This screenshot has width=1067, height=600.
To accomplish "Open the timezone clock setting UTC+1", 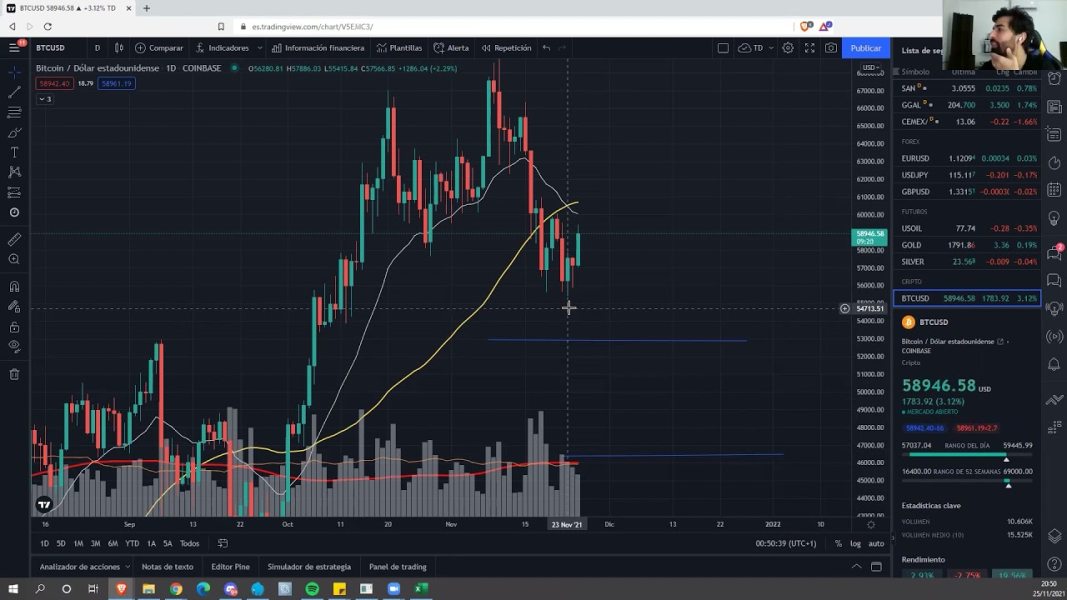I will point(785,544).
